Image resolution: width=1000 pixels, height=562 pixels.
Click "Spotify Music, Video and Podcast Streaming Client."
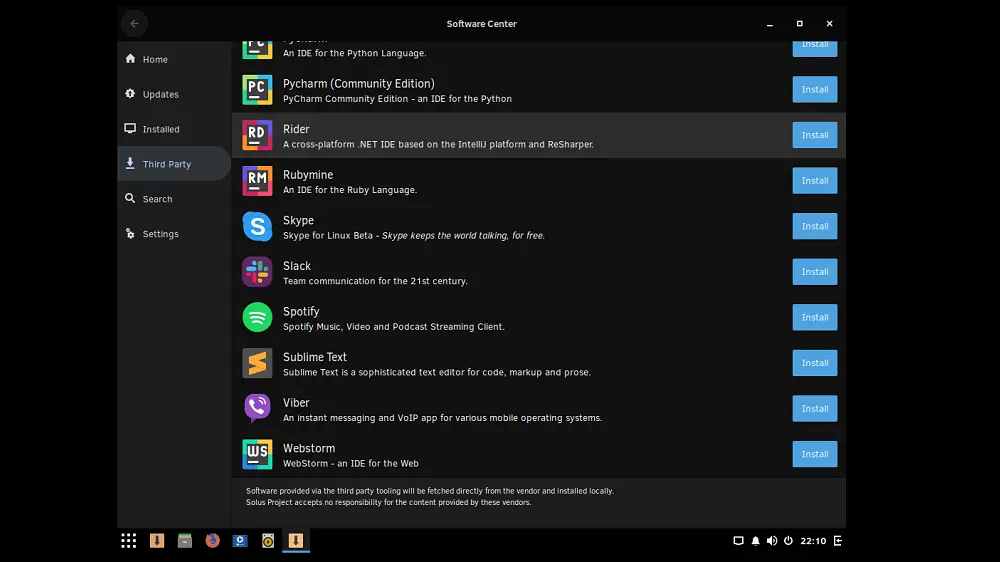click(x=393, y=327)
